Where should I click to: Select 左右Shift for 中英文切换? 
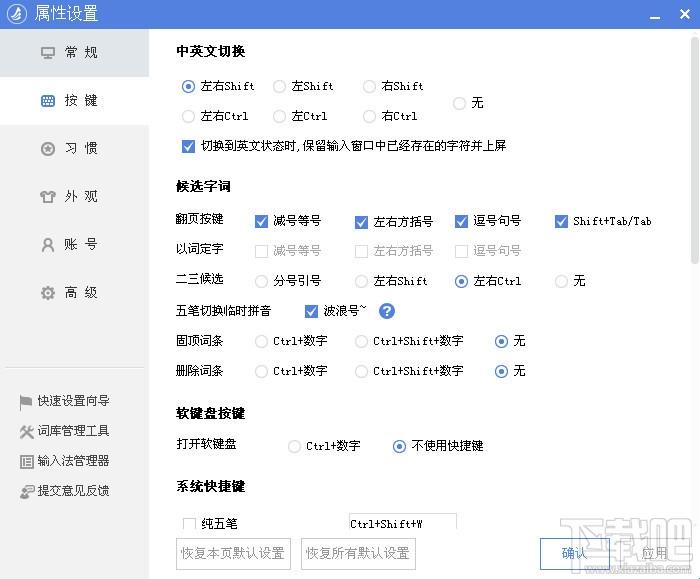(x=188, y=86)
